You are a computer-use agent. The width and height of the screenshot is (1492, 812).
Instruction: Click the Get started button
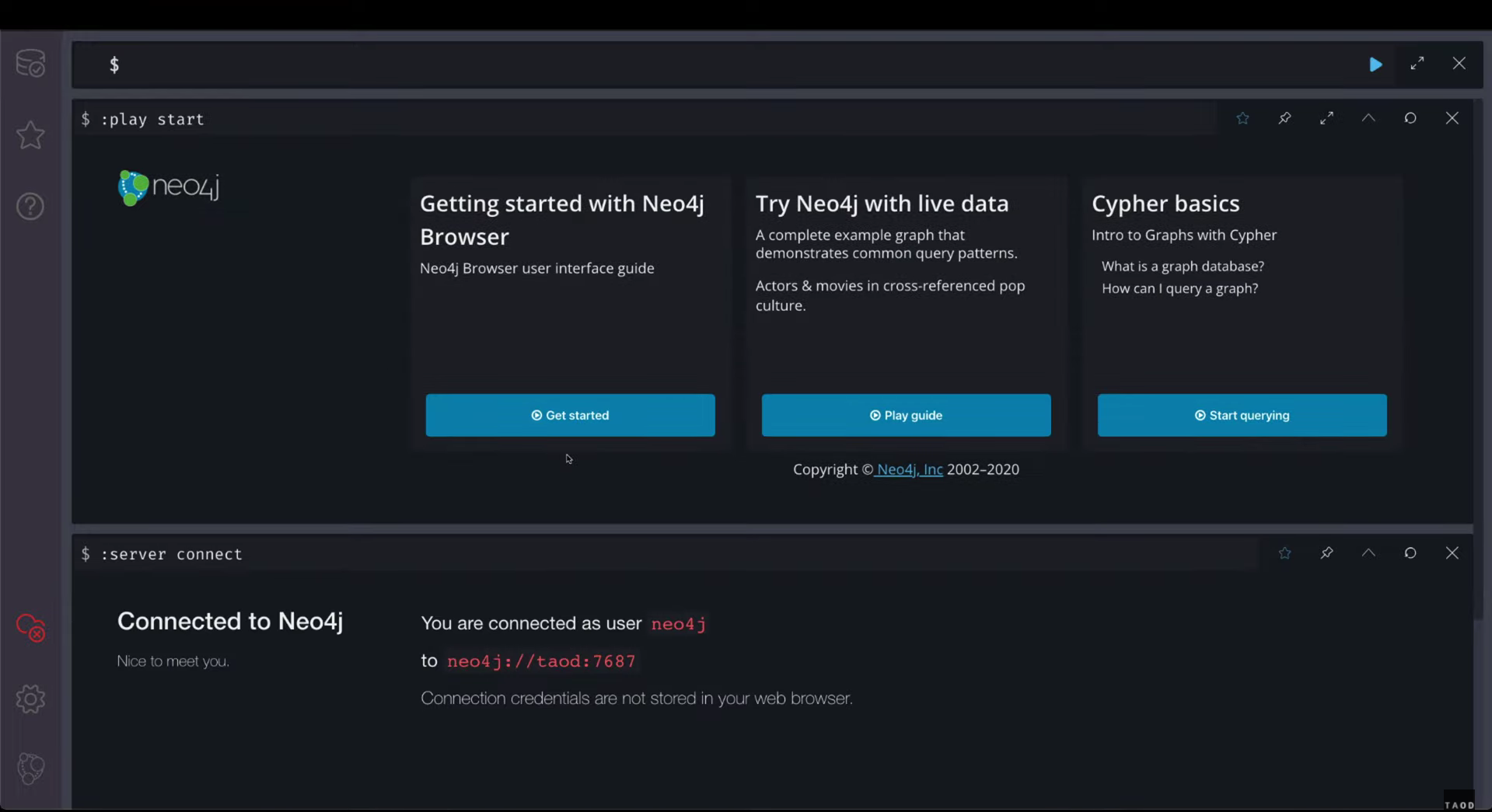pyautogui.click(x=570, y=415)
